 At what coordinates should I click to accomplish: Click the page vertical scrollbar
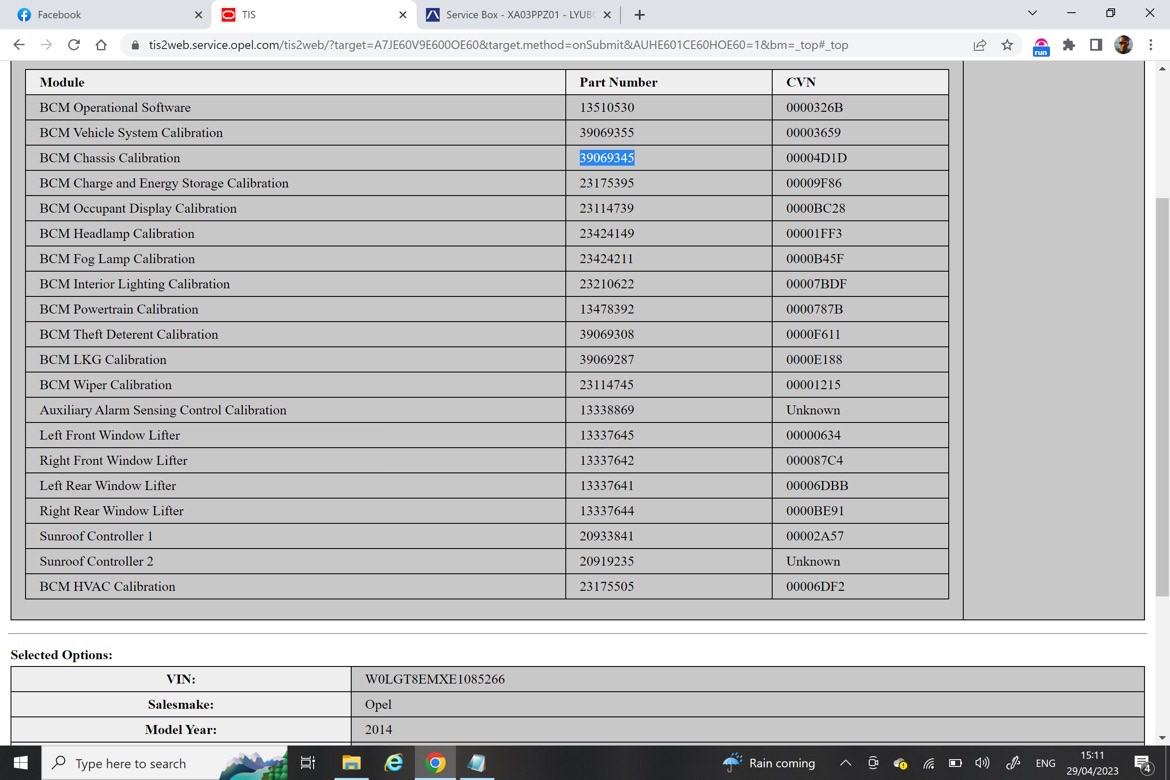[1162, 396]
